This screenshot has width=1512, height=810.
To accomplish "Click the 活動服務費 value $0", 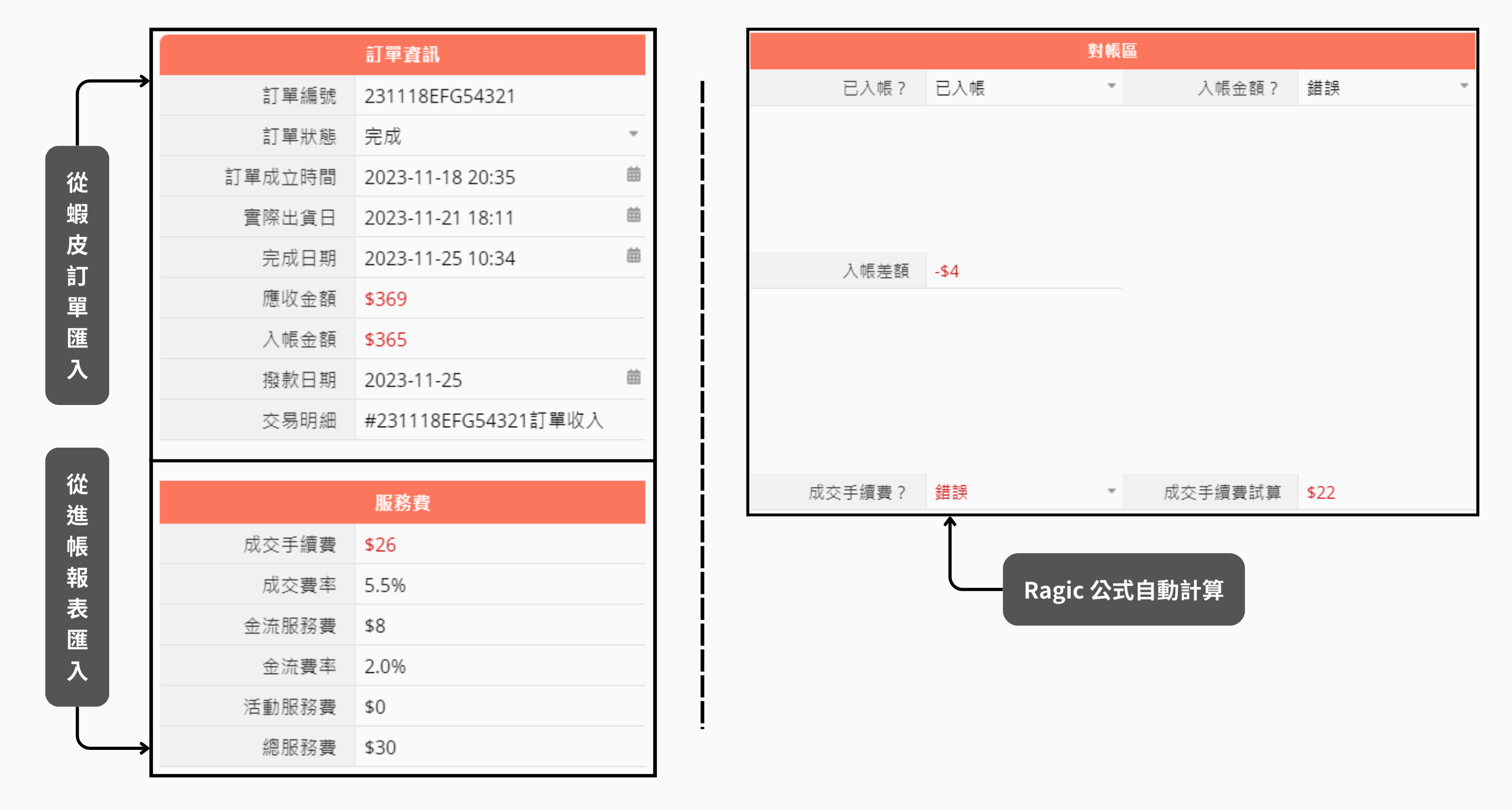I will (375, 706).
